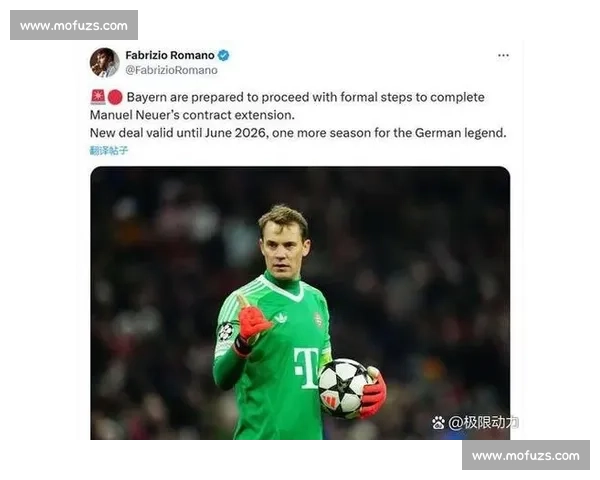Click the Champions League starball sleeve badge
Image resolution: width=600 pixels, height=480 pixels.
pos(226,331)
